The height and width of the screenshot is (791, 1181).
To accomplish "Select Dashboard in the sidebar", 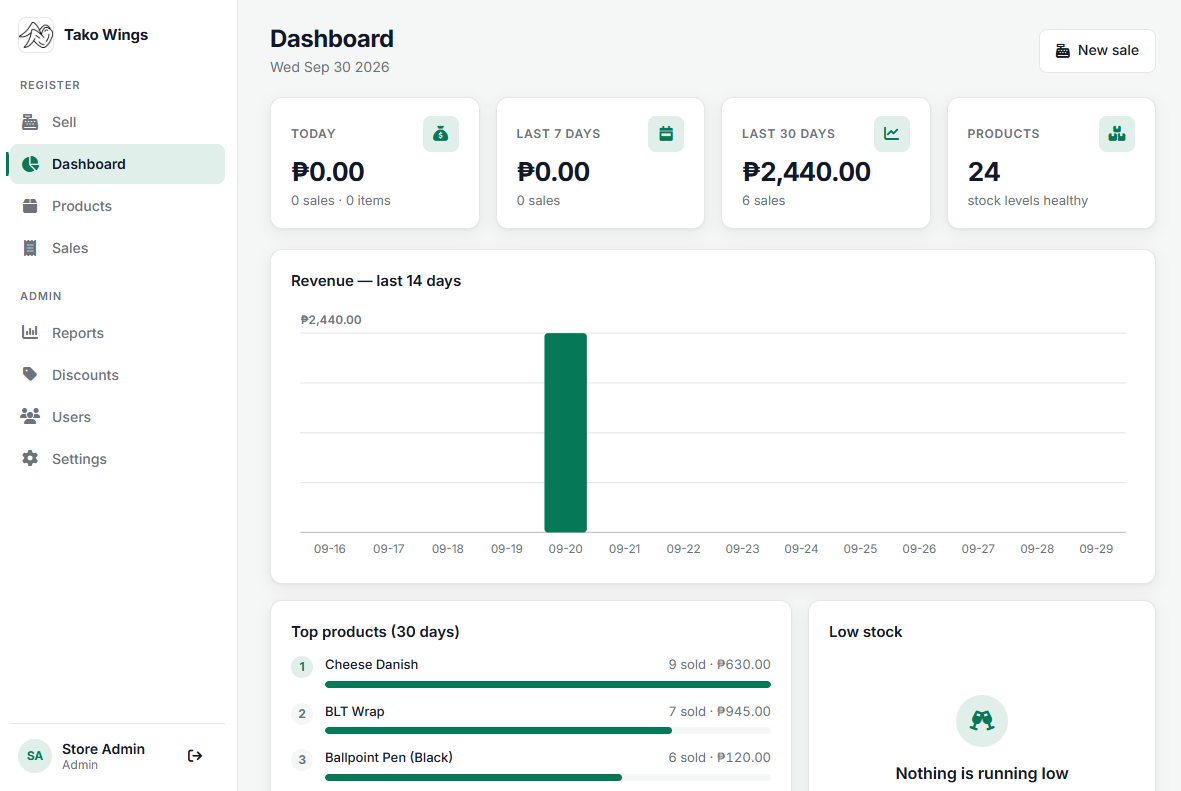I will coord(117,164).
